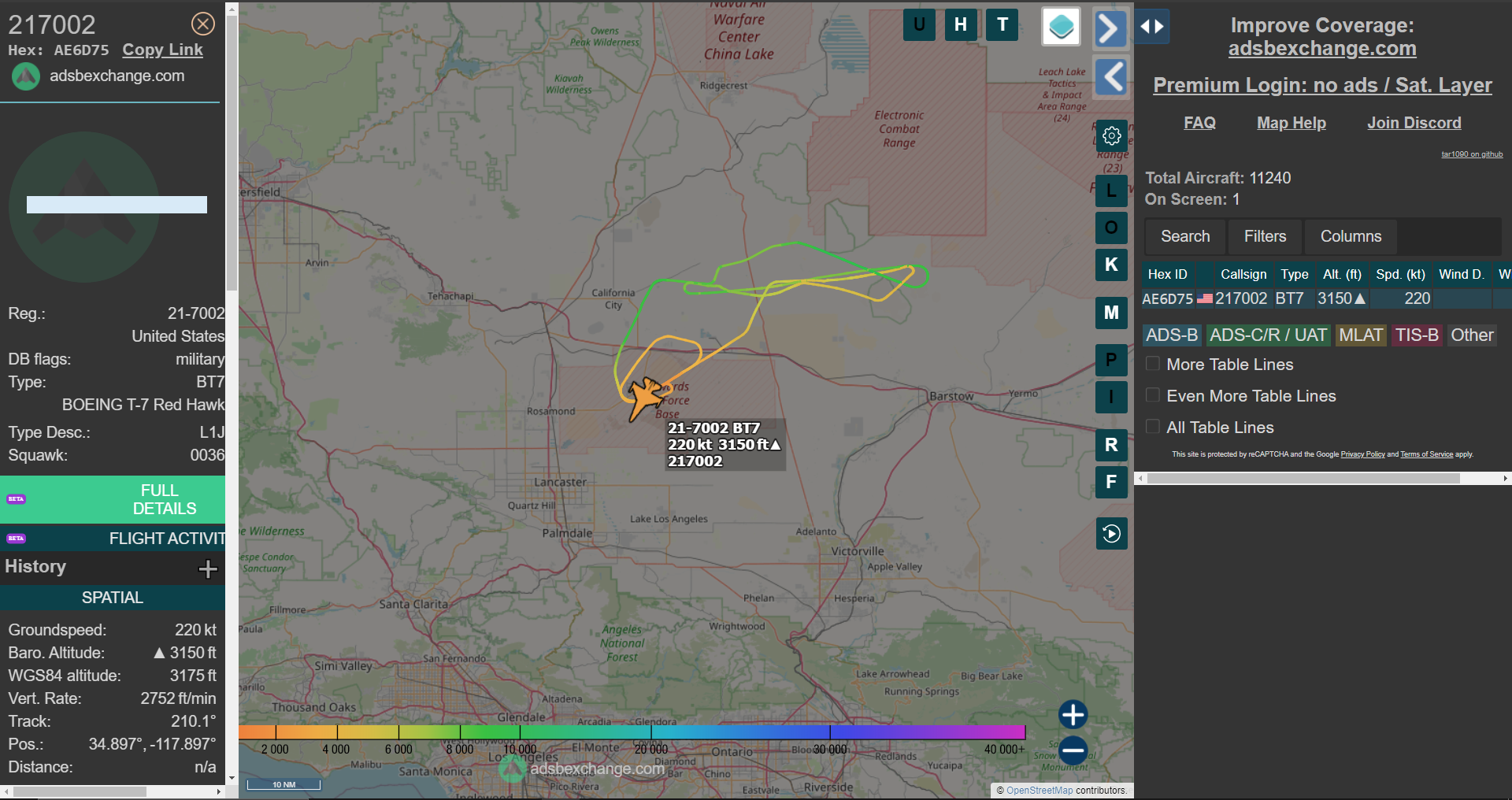Open the Terms of Service link
This screenshot has width=1512, height=800.
[x=1426, y=454]
